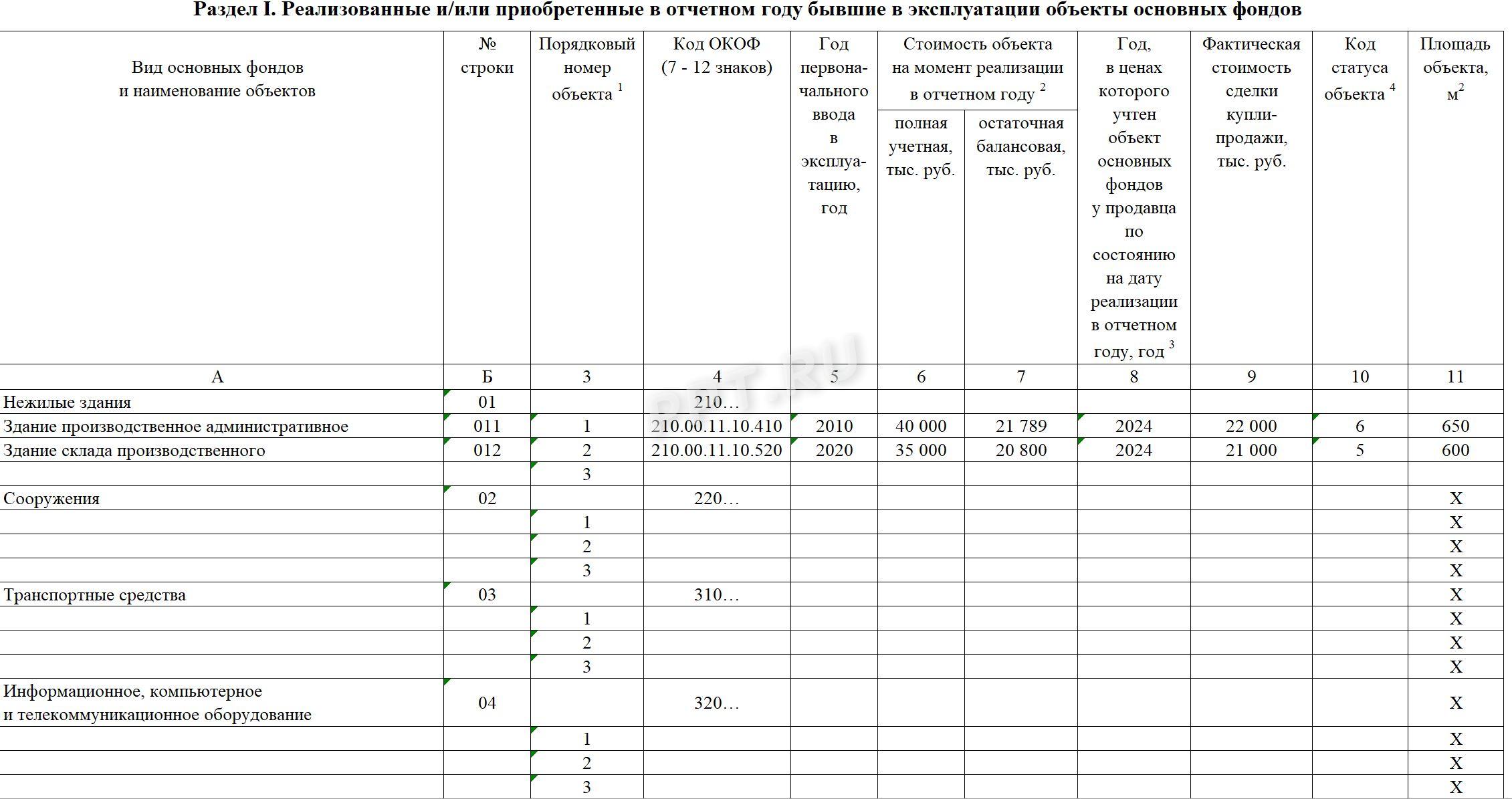
Task: Click residual value "21 789"
Action: [x=1020, y=427]
